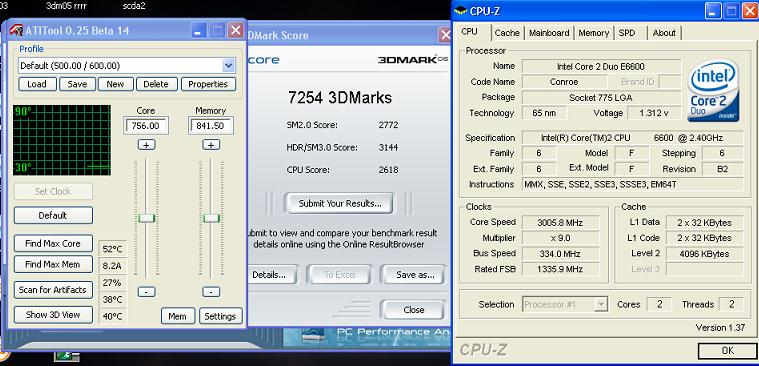The height and width of the screenshot is (366, 759).
Task: Increase Core clock with plus button
Action: (x=146, y=145)
